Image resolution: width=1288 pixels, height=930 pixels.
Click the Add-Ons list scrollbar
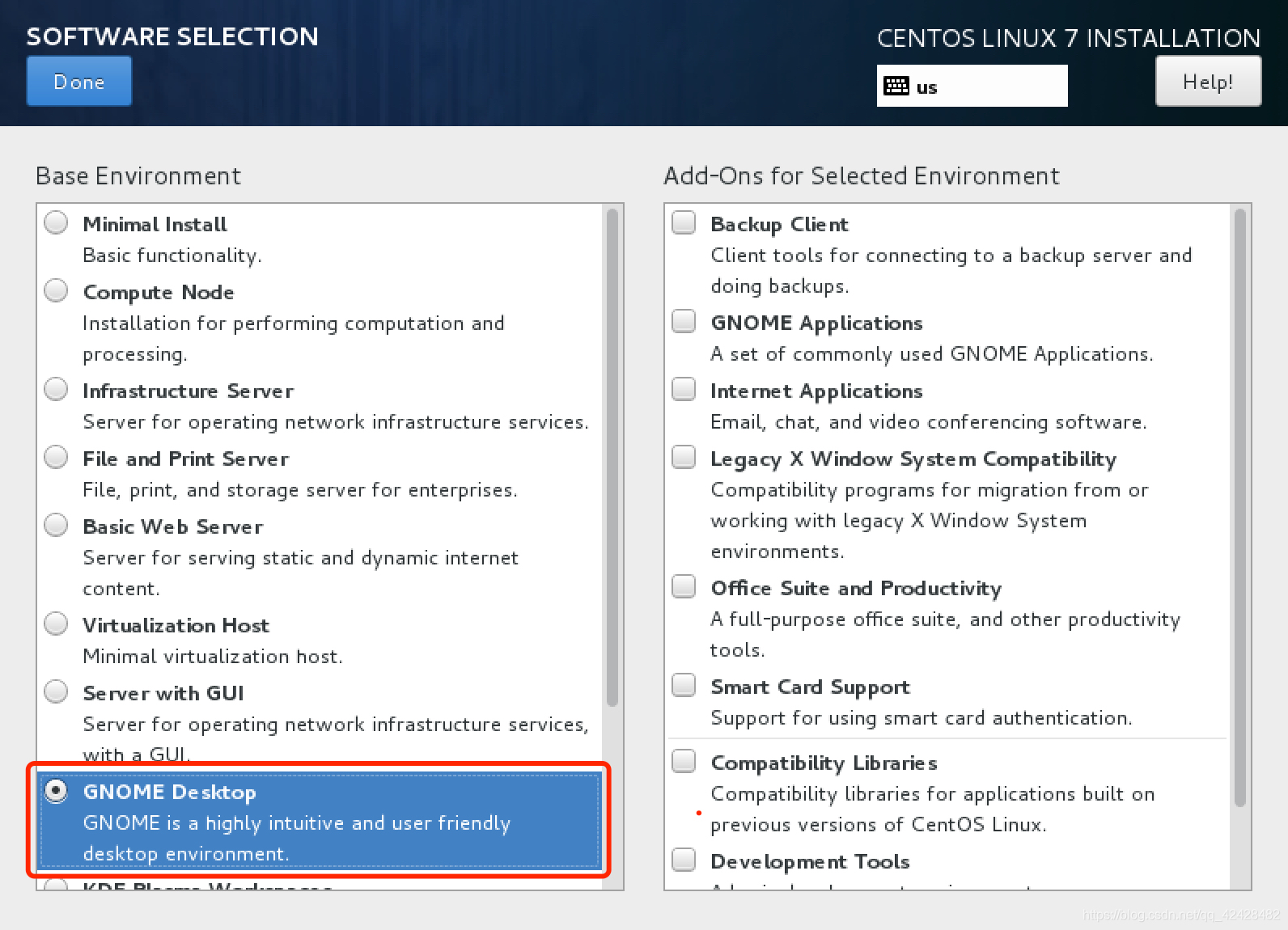pos(1240,508)
